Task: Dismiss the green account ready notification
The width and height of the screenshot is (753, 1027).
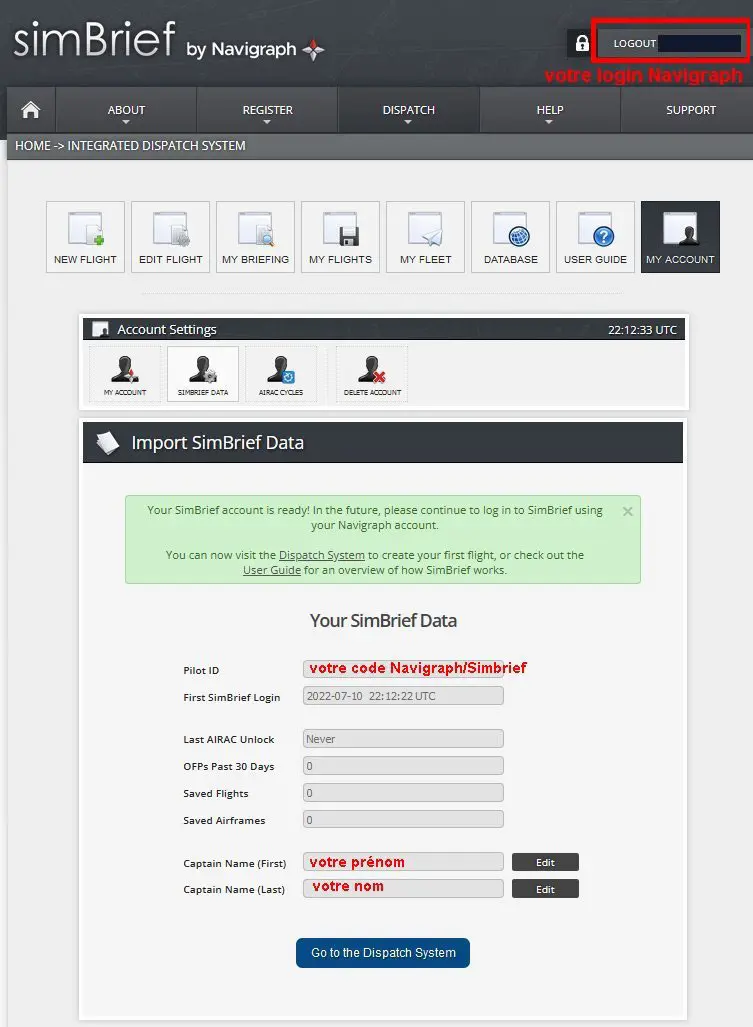Action: pyautogui.click(x=627, y=511)
